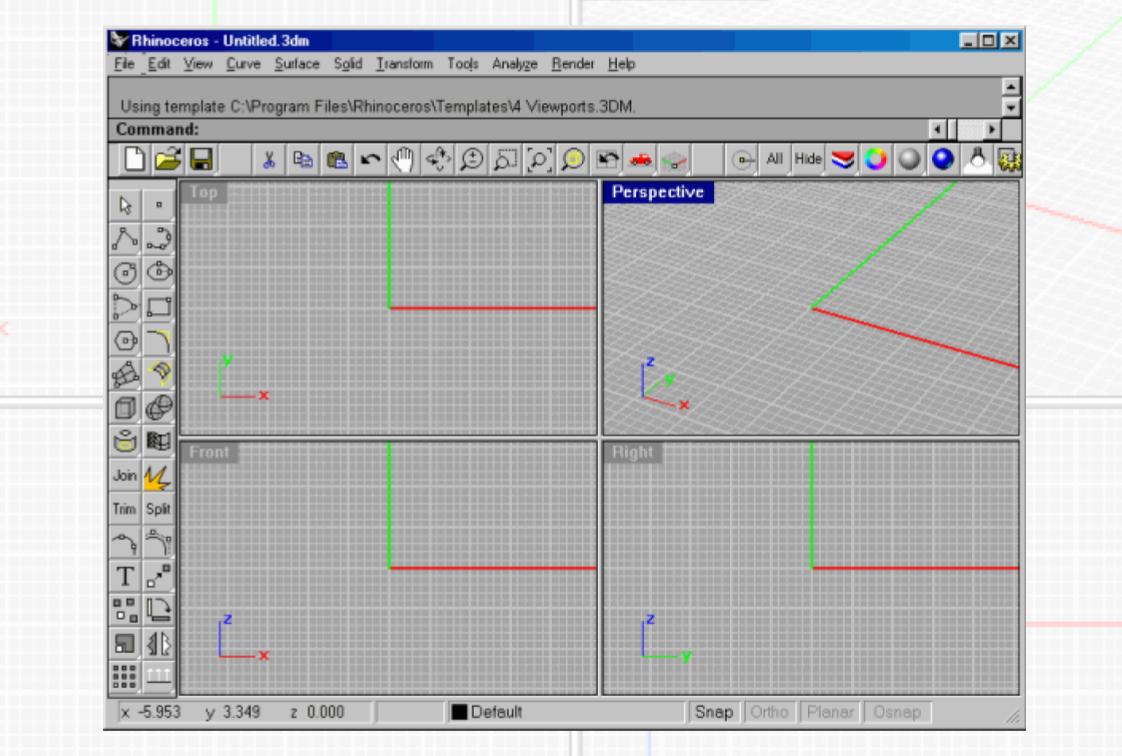Open the Transform menu
Image resolution: width=1122 pixels, height=756 pixels.
(404, 64)
